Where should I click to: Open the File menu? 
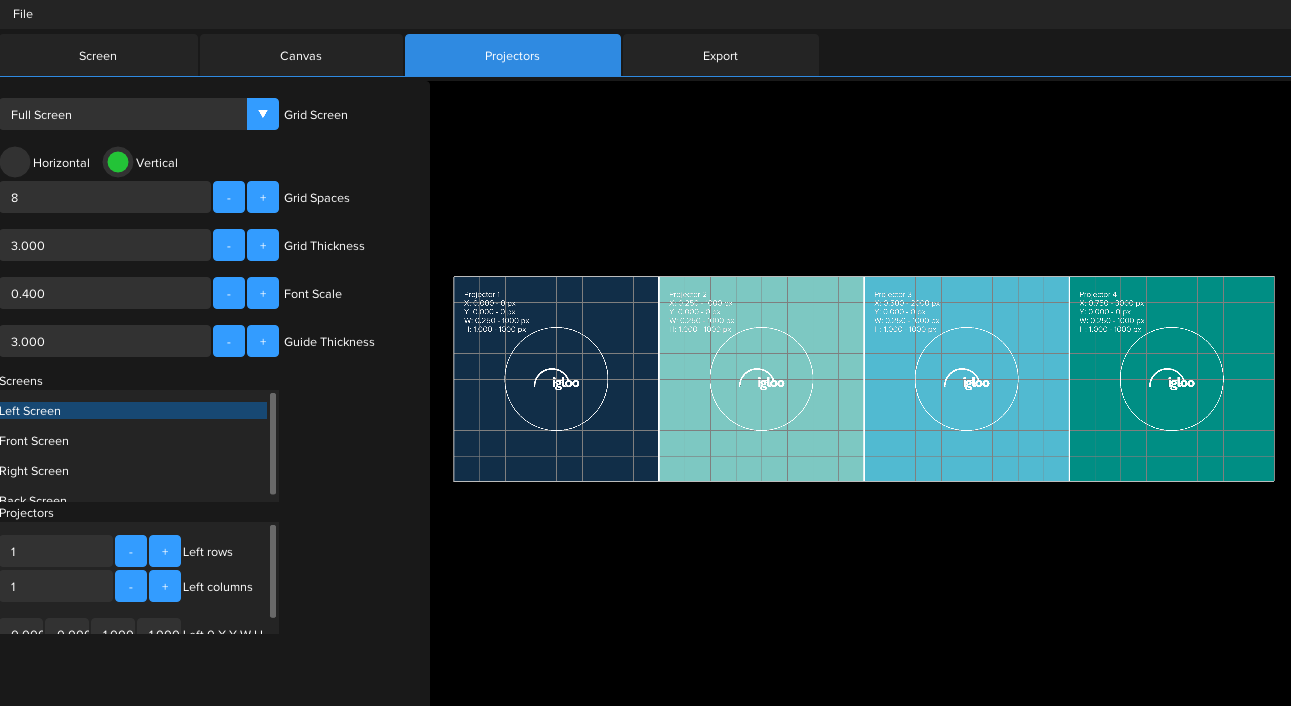(23, 14)
